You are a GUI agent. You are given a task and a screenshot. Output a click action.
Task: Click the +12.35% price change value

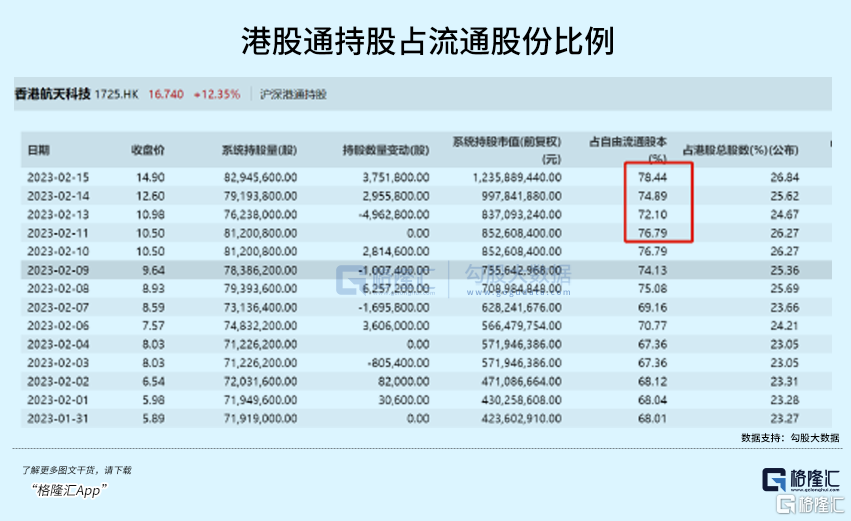[216, 94]
